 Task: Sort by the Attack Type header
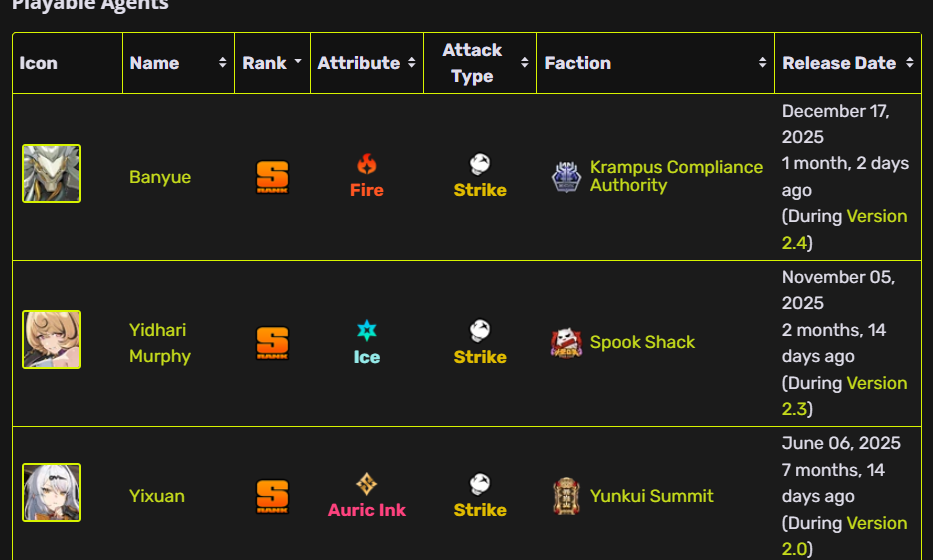(525, 63)
